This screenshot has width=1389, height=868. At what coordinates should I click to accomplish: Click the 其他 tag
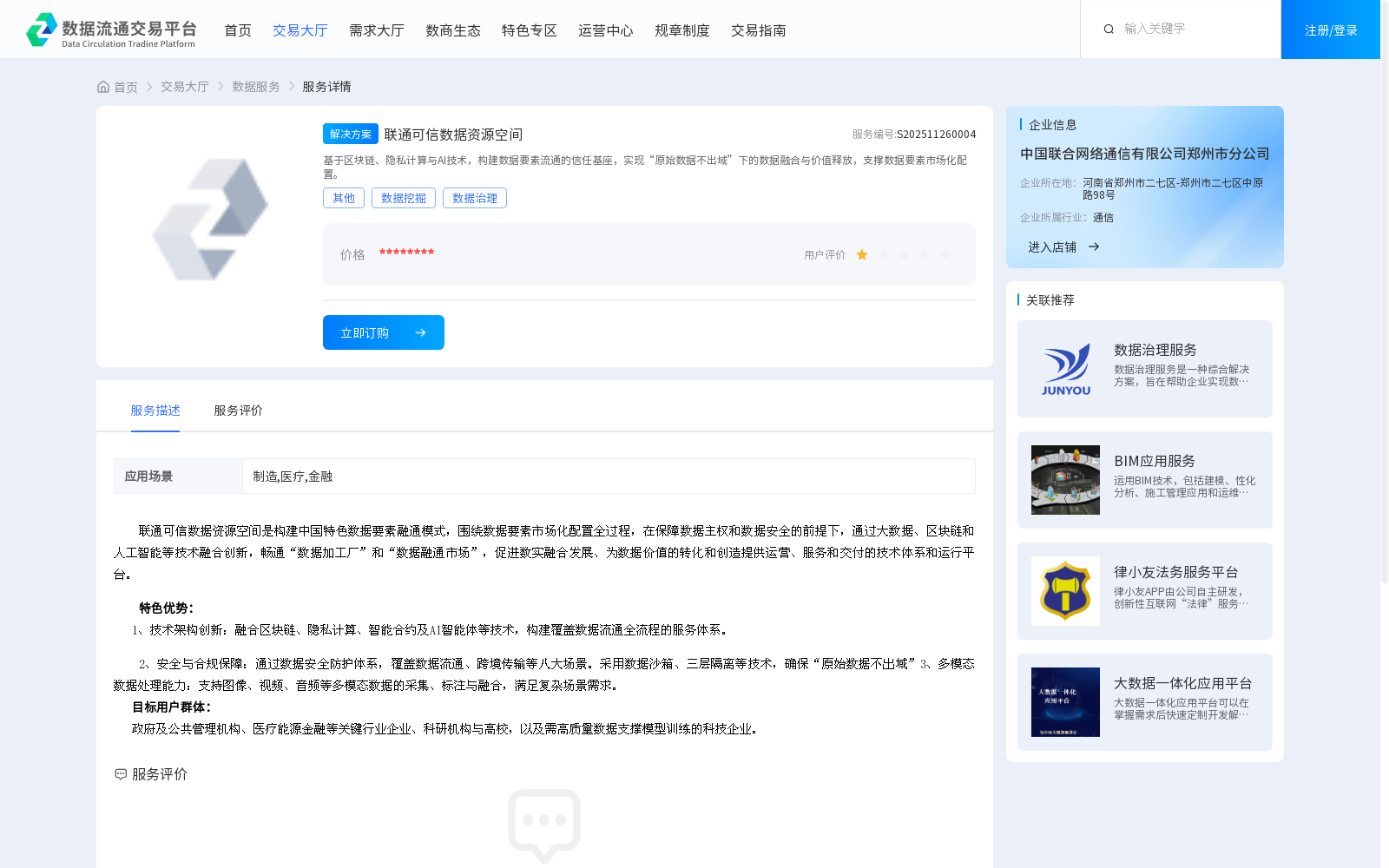[x=344, y=198]
